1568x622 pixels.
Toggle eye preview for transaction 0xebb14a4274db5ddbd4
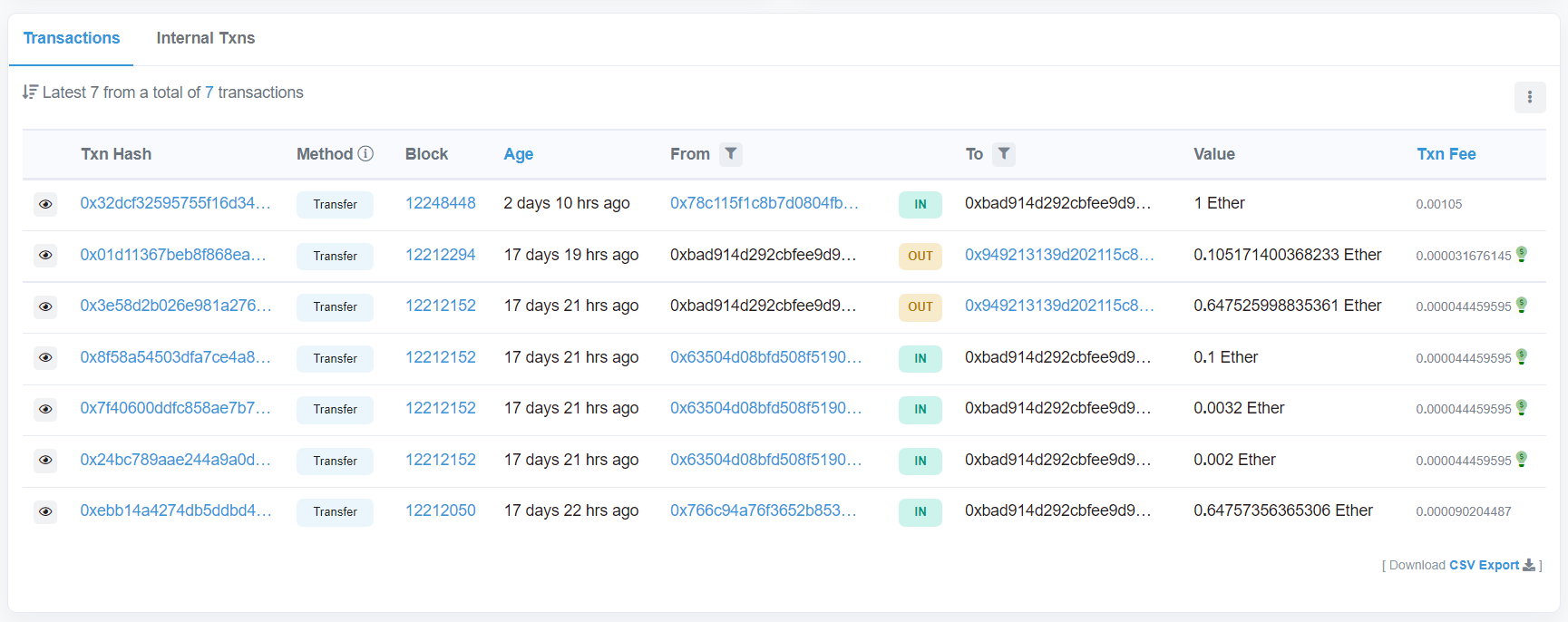click(x=45, y=511)
